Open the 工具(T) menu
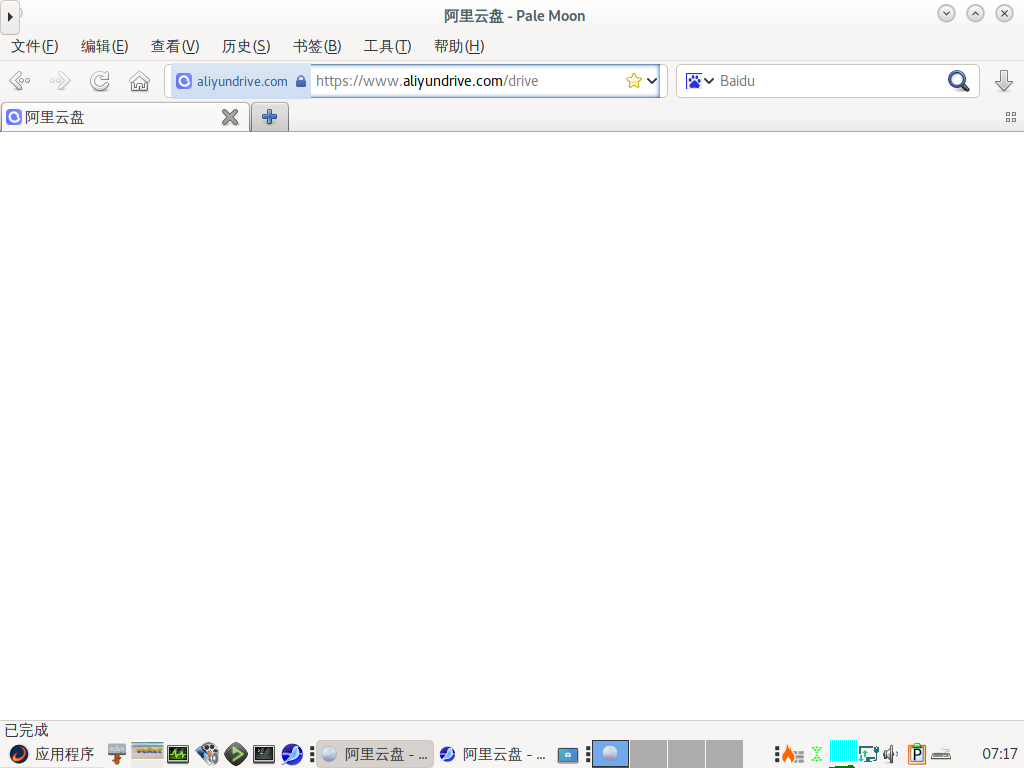The image size is (1024, 768). tap(387, 46)
